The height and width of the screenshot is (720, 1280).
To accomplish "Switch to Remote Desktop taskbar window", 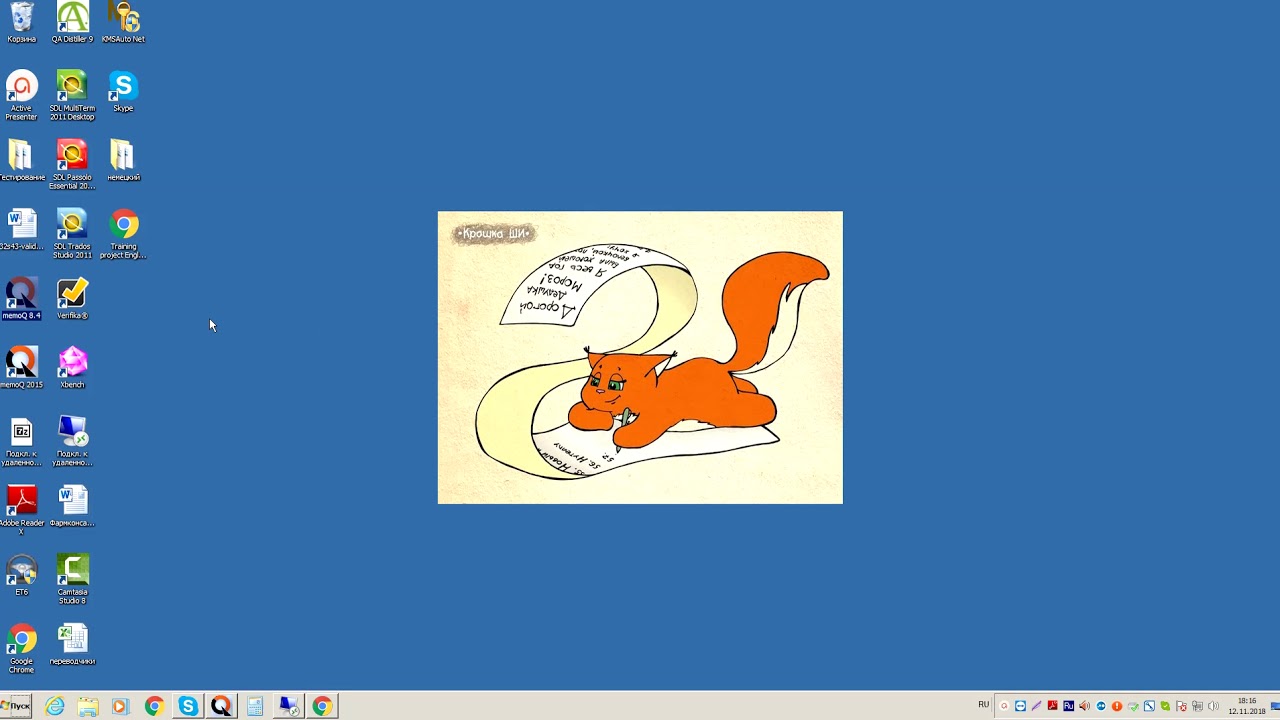I will click(288, 706).
